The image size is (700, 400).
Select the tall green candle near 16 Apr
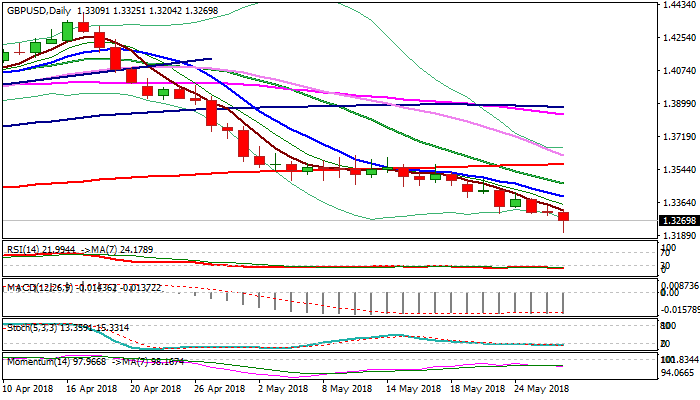(68, 30)
